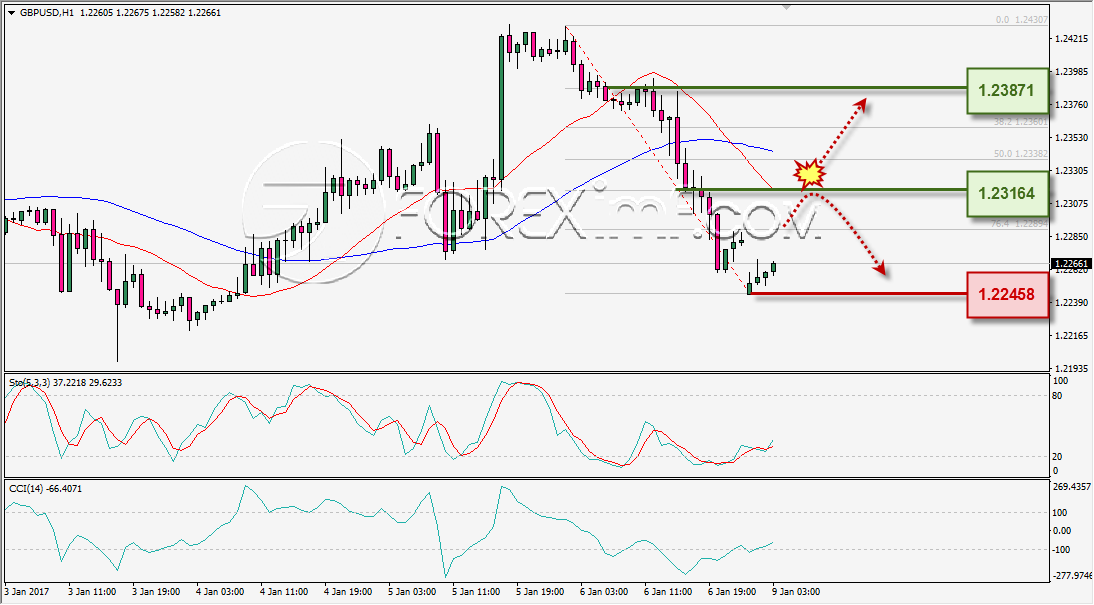Click the 6 Jan 03:00 time axis label

click(604, 592)
